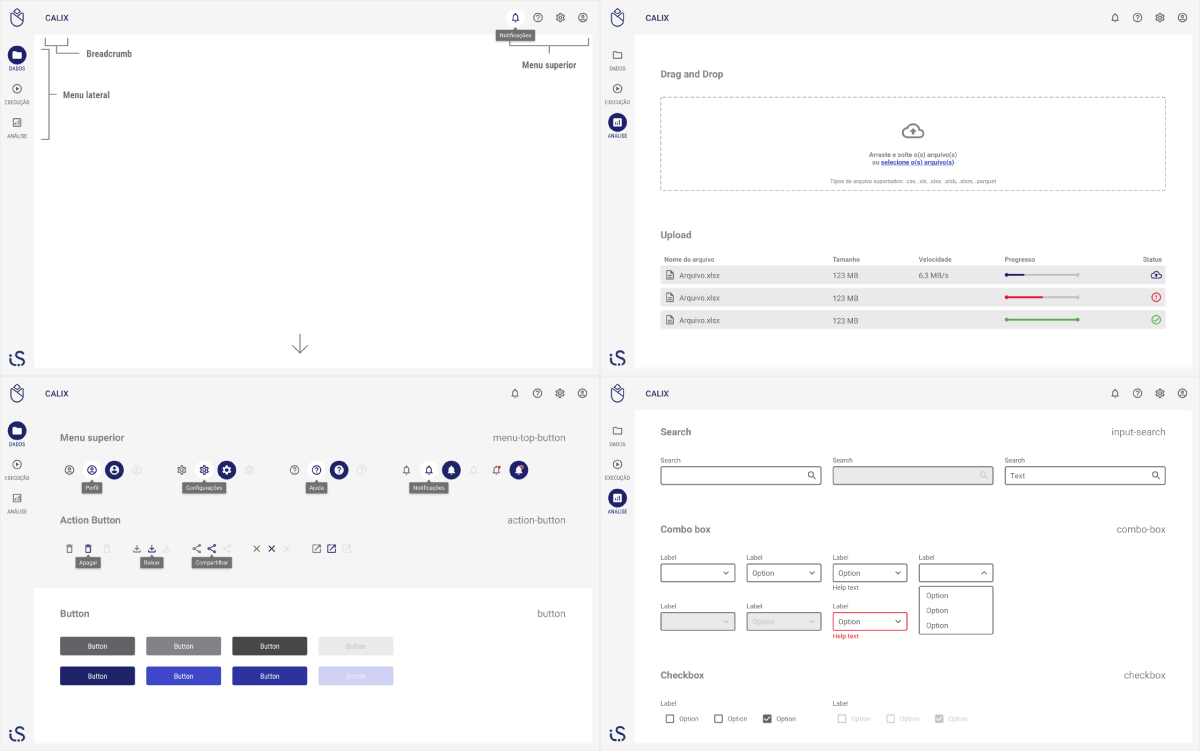Uncheck the filled Option checkbox
Viewport: 1200px width, 751px height.
(769, 718)
